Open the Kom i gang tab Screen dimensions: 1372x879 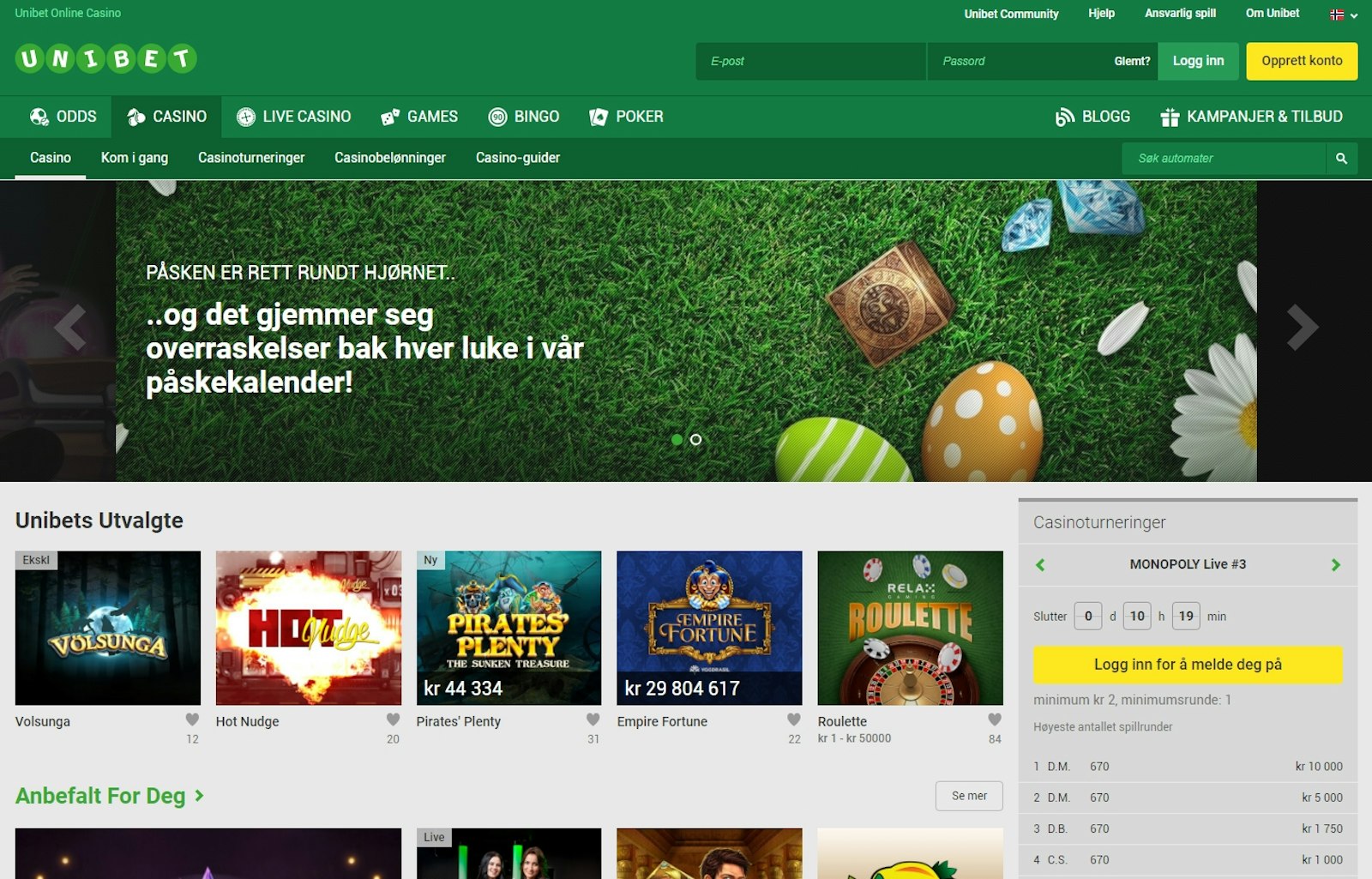point(135,158)
